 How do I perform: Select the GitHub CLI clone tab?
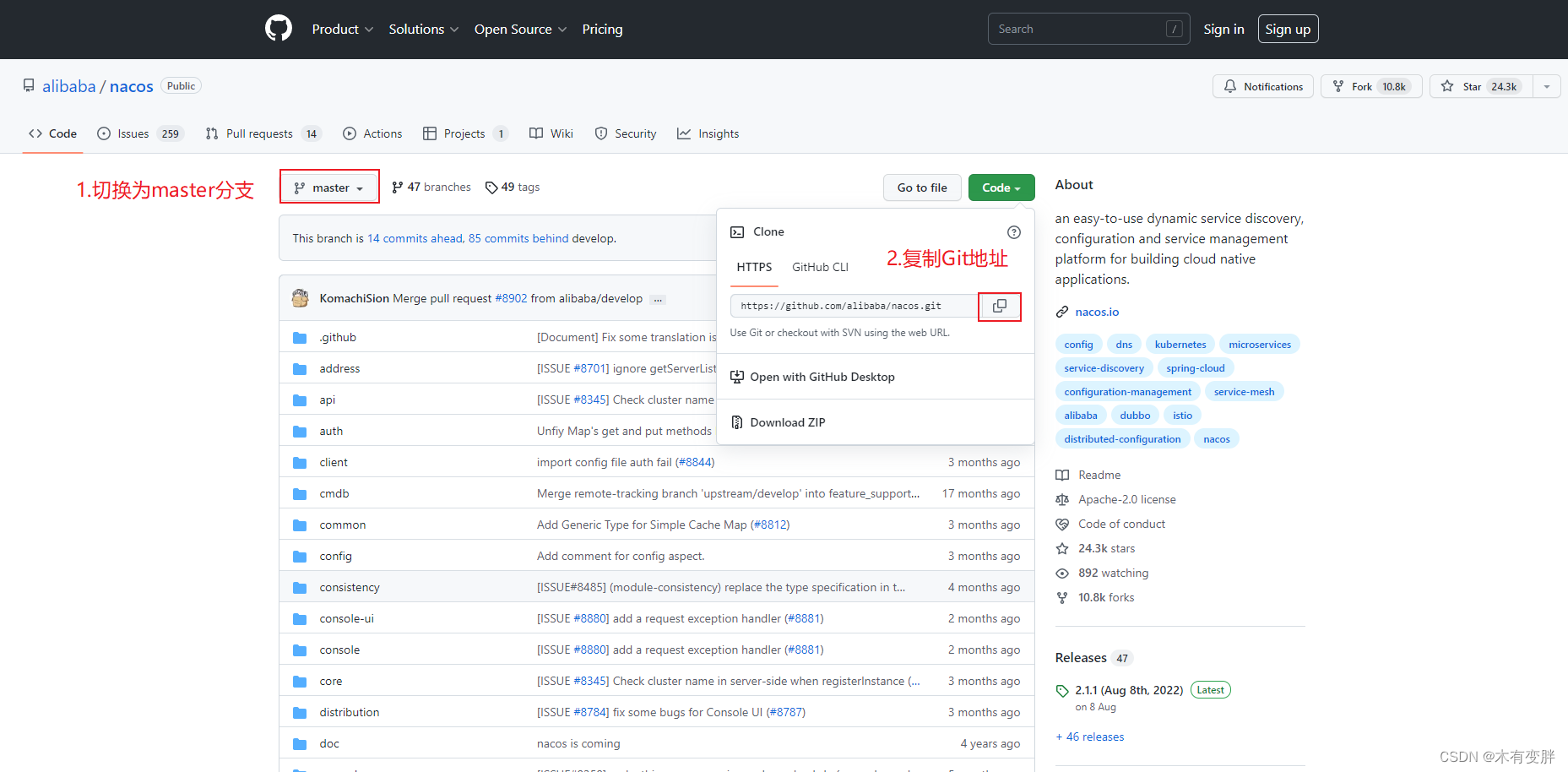tap(820, 267)
